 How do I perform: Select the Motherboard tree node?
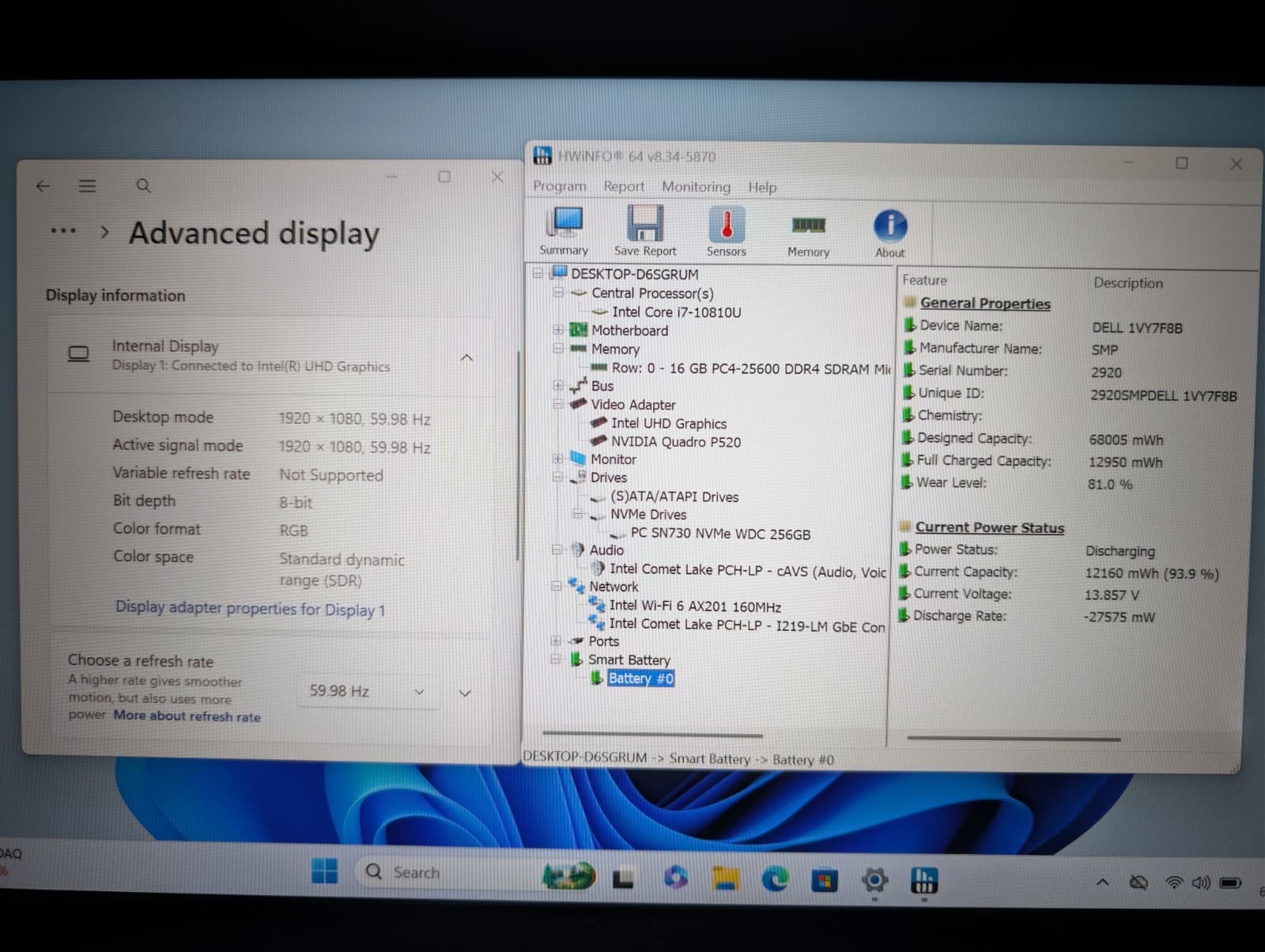[629, 331]
